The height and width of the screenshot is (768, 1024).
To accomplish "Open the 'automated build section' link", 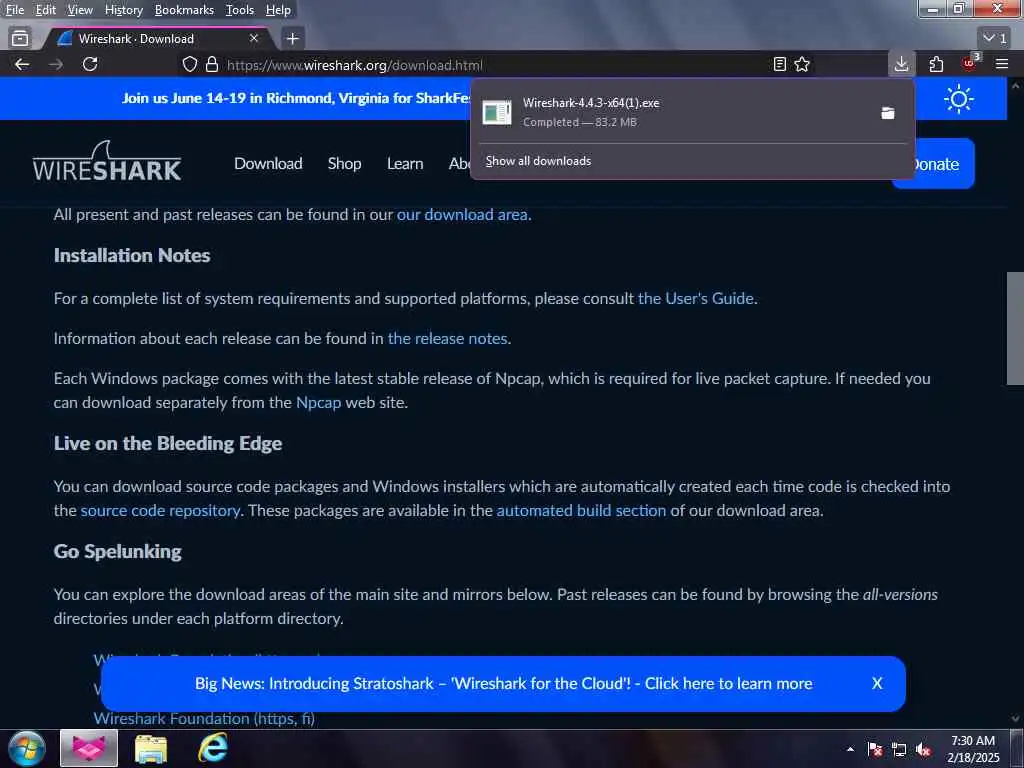I will (x=581, y=510).
